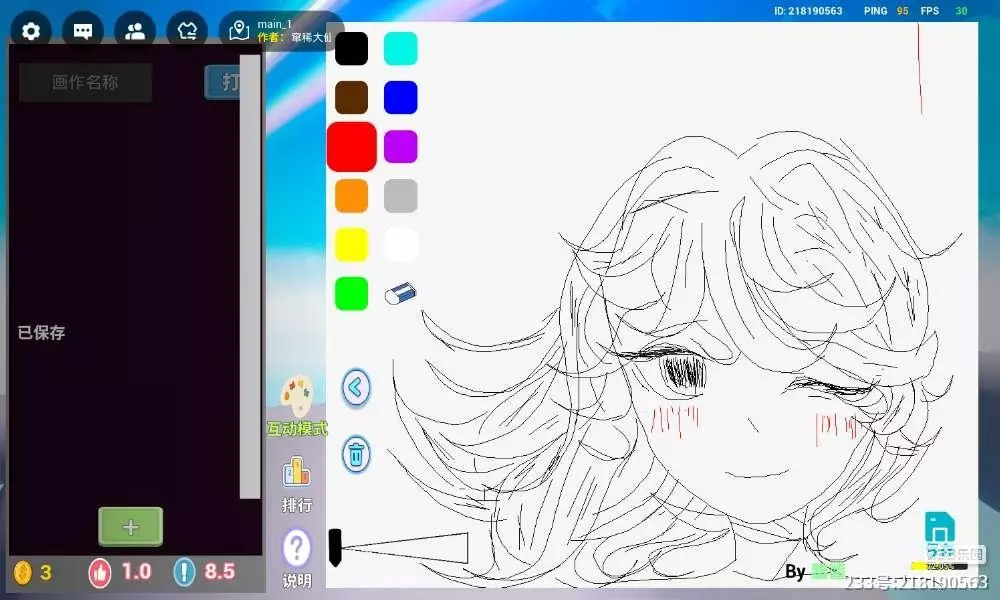This screenshot has height=600, width=1000.
Task: Open the chat message icon
Action: (83, 31)
